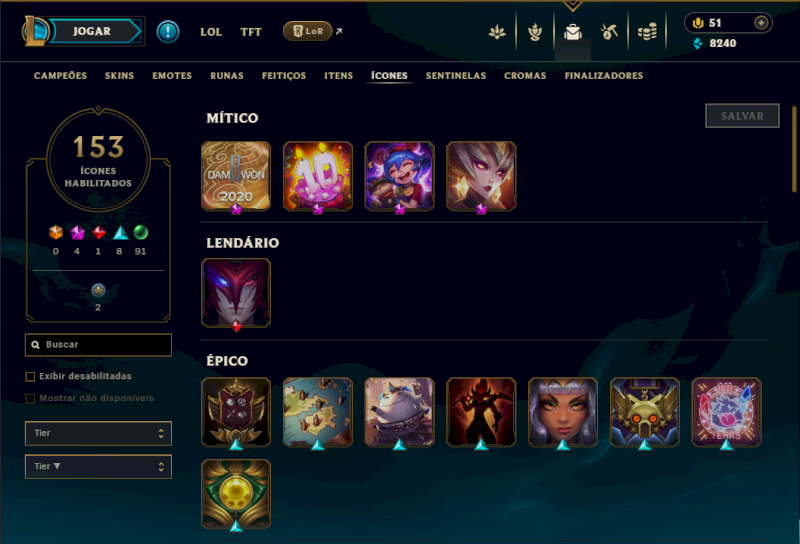Click the JOGAR play button
Screen dimensions: 800x544
92,31
